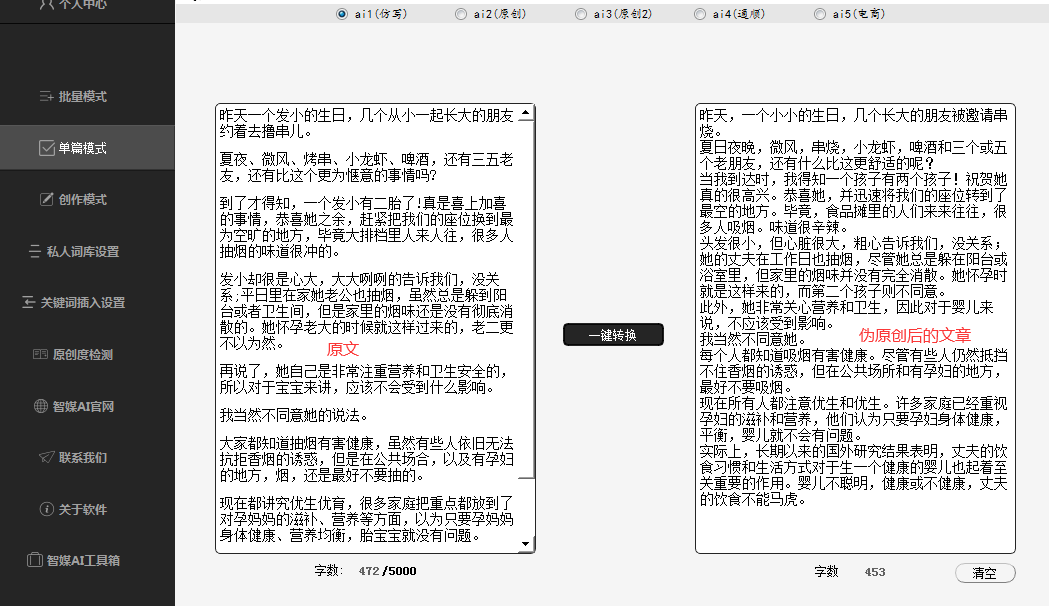Click scroll-down arrow of original text box

pos(526,544)
